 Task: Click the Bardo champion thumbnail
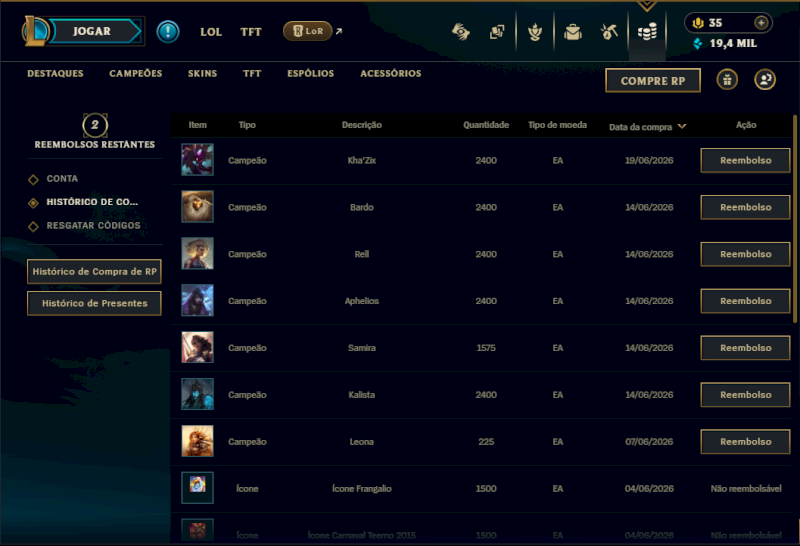click(x=197, y=207)
